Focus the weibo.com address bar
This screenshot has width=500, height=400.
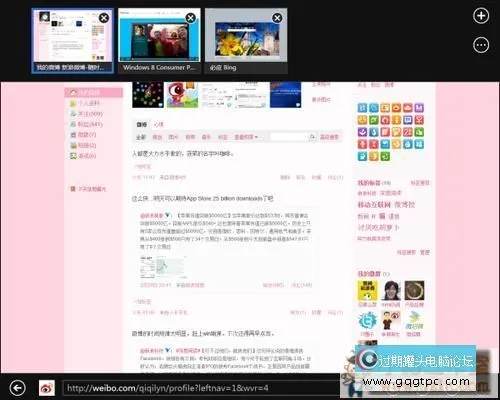click(202, 388)
